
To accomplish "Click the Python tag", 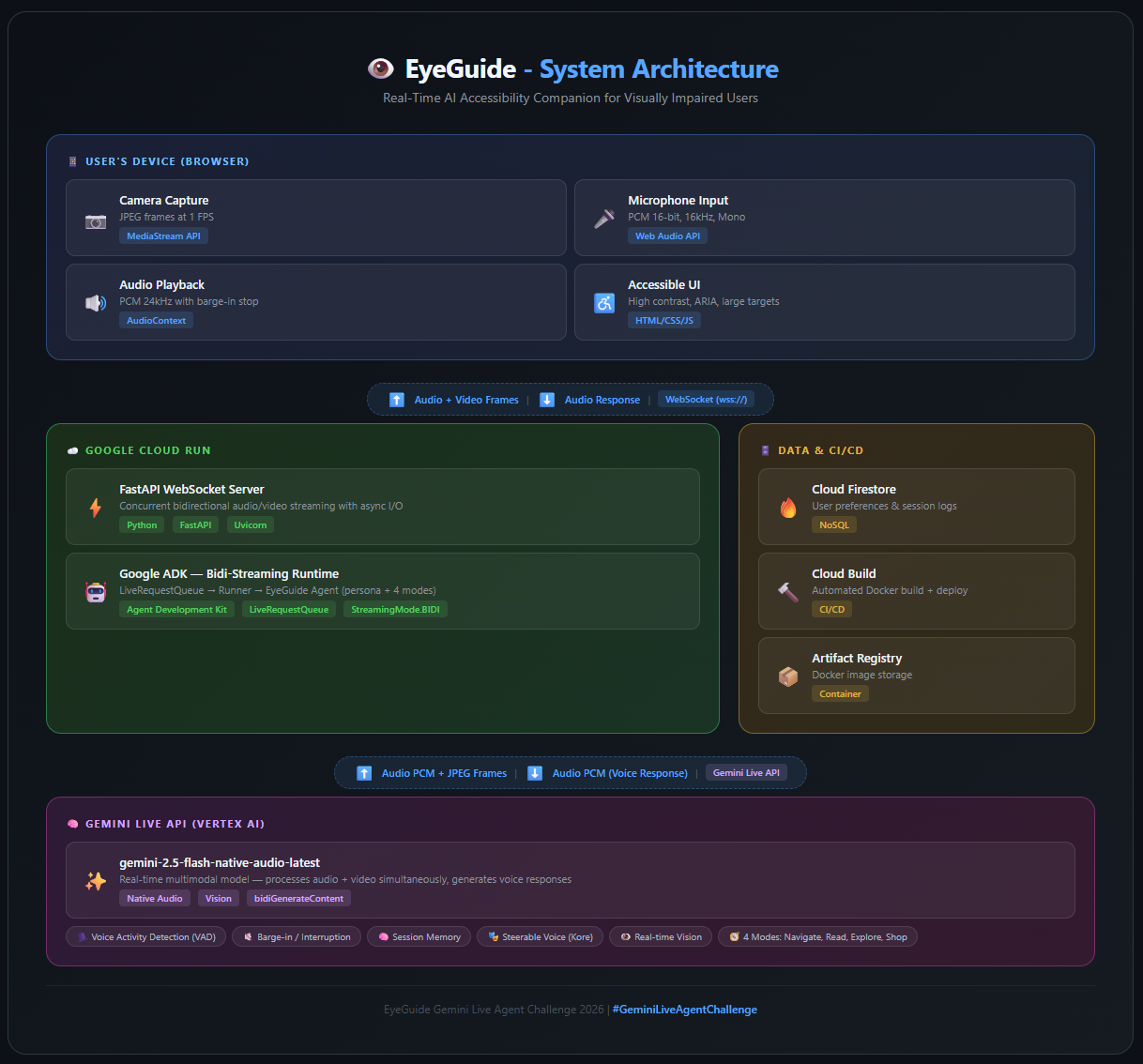I will 142,525.
